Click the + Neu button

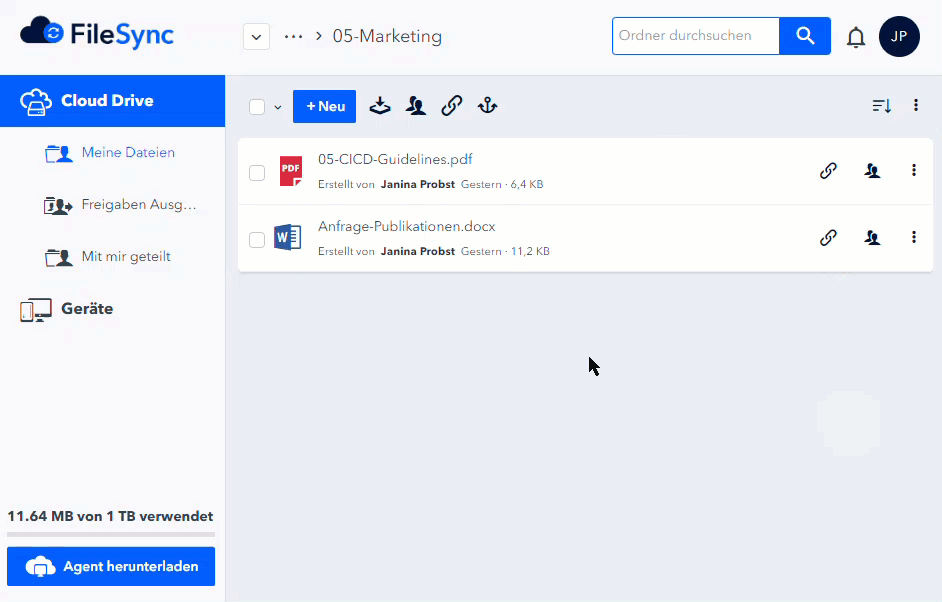coord(324,106)
